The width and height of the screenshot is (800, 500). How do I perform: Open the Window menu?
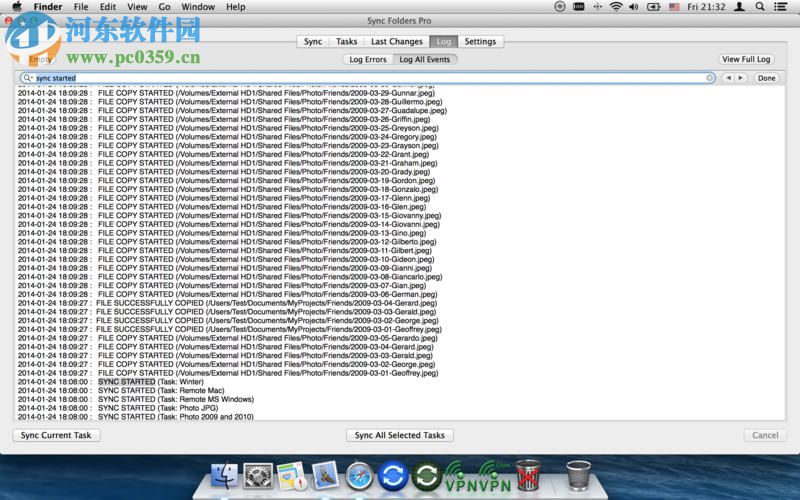coord(198,7)
